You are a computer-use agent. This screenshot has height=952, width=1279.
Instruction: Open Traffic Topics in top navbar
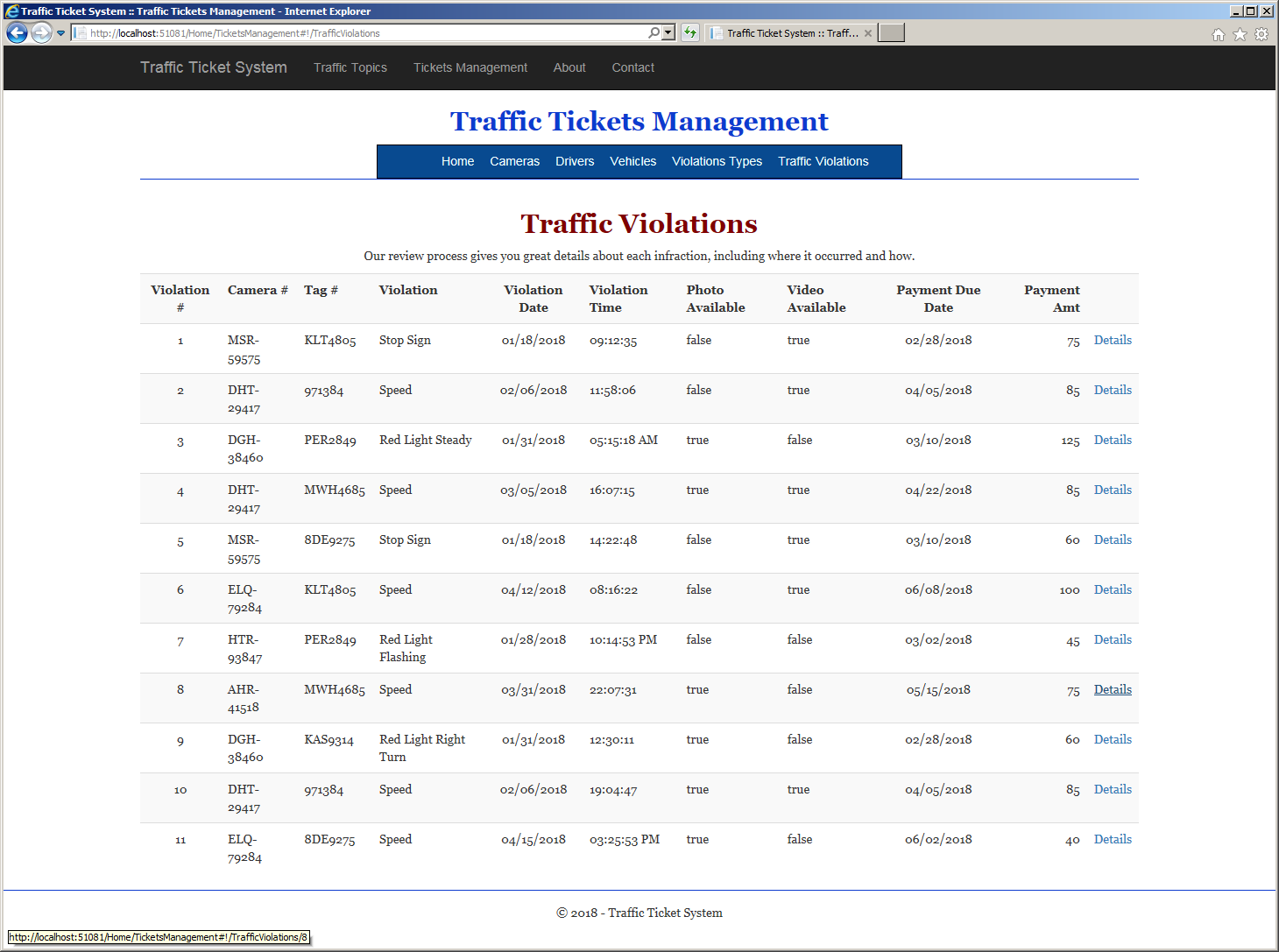[350, 67]
